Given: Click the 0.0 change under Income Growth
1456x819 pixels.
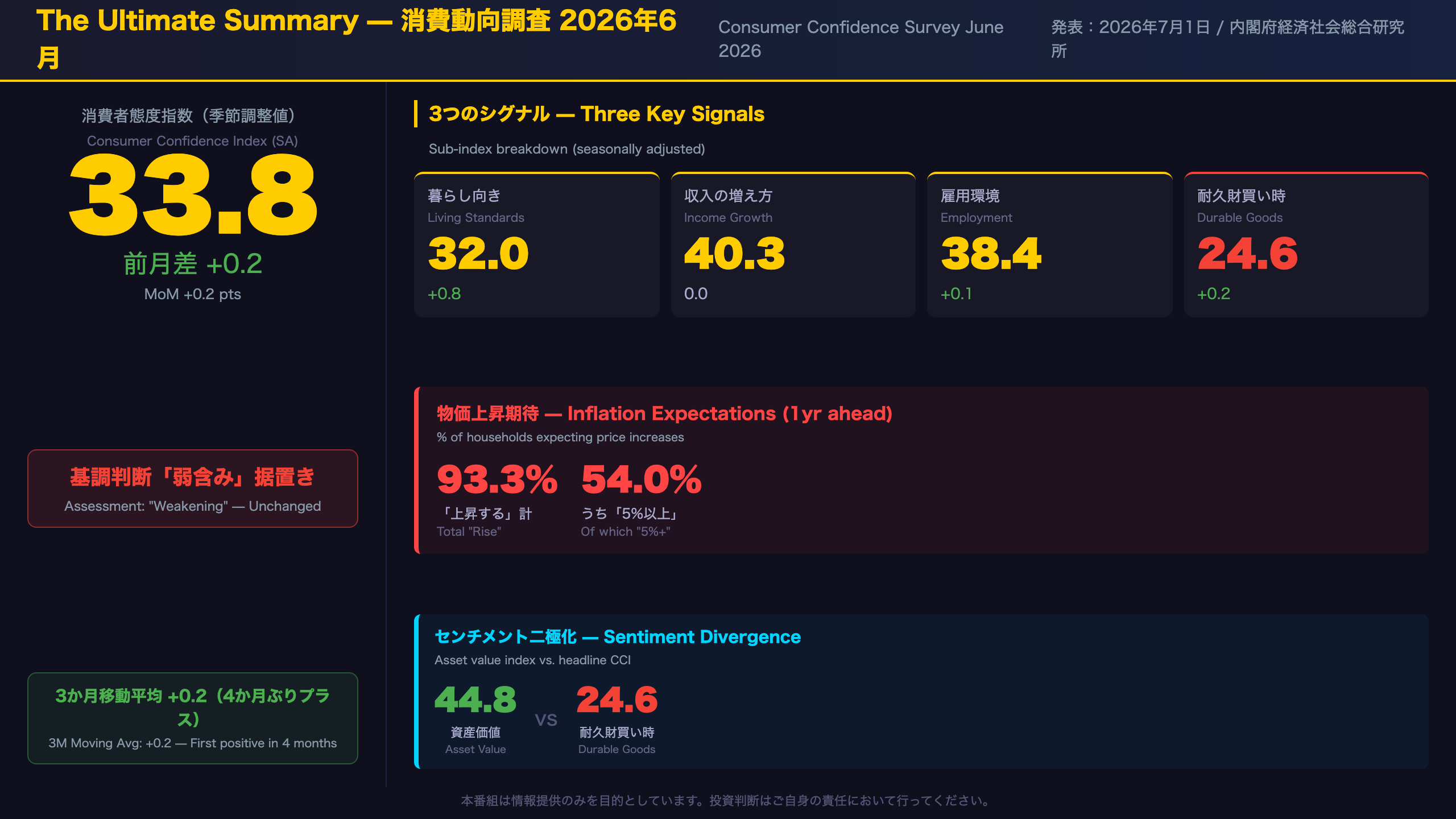Looking at the screenshot, I should [x=696, y=294].
